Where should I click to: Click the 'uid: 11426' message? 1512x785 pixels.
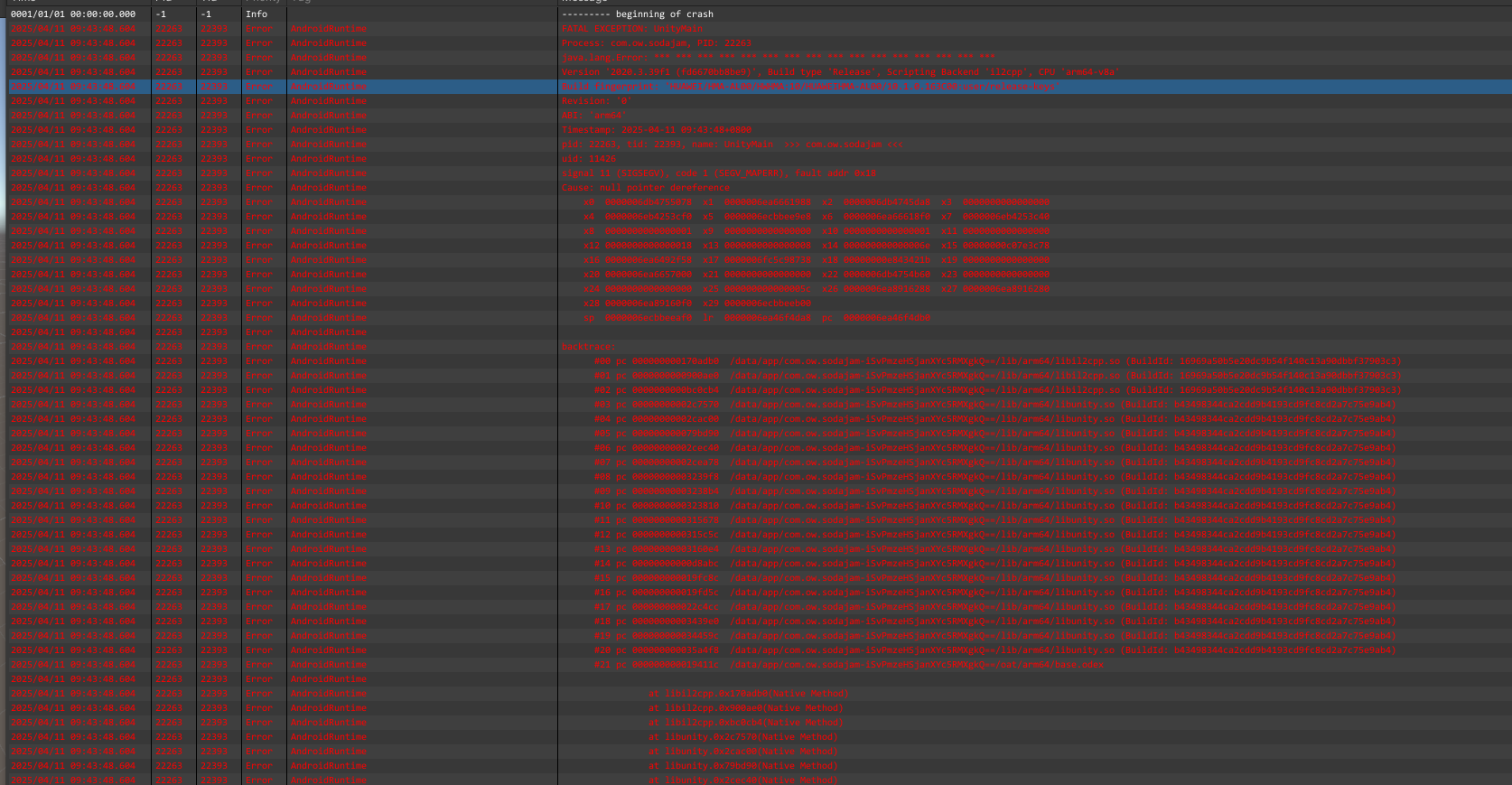pyautogui.click(x=591, y=159)
